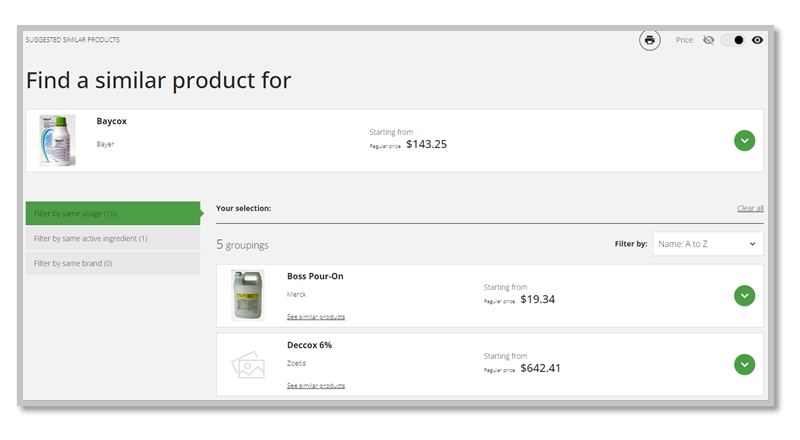
Task: Click the Clear all link
Action: point(750,209)
